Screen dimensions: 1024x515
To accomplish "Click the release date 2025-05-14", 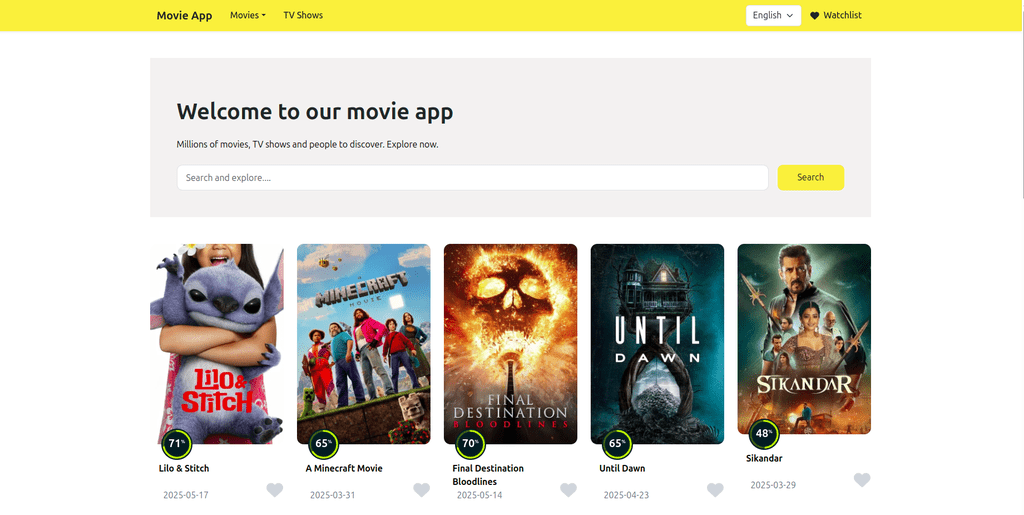I will [x=479, y=495].
